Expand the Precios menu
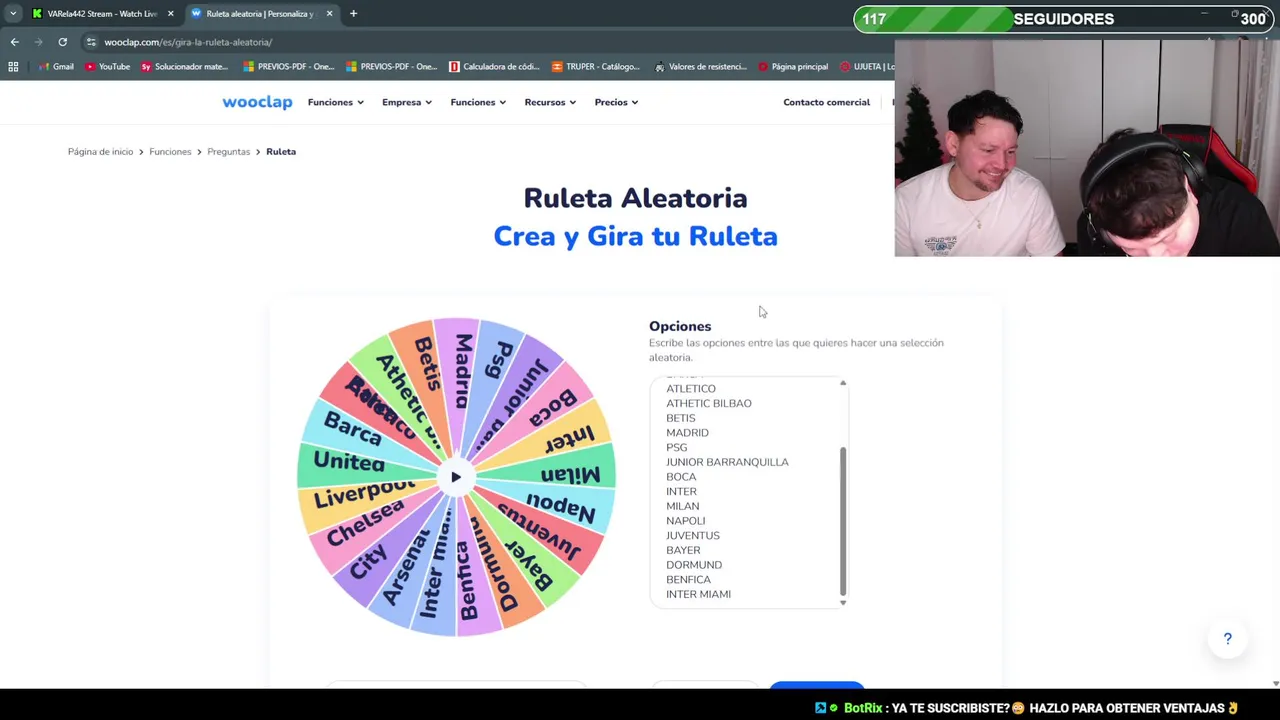This screenshot has width=1280, height=720. click(616, 102)
